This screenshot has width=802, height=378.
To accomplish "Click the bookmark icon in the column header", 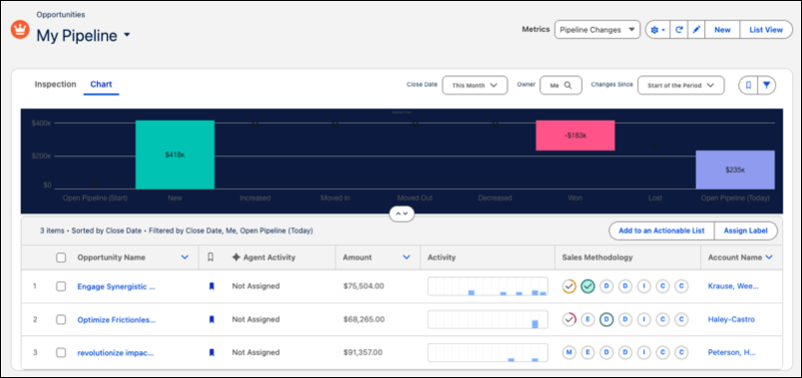I will [x=210, y=257].
